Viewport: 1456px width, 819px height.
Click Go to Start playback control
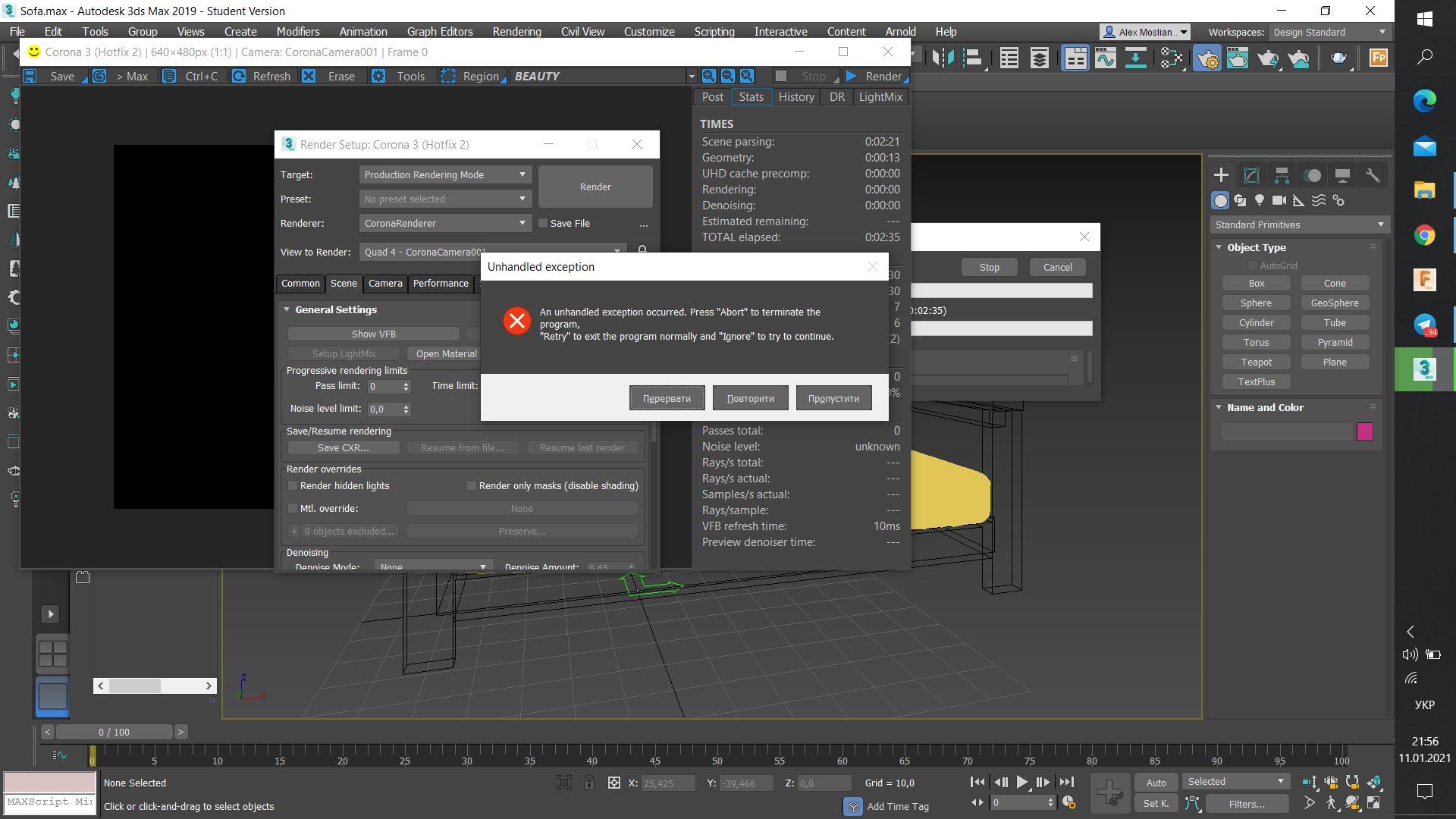[x=977, y=782]
